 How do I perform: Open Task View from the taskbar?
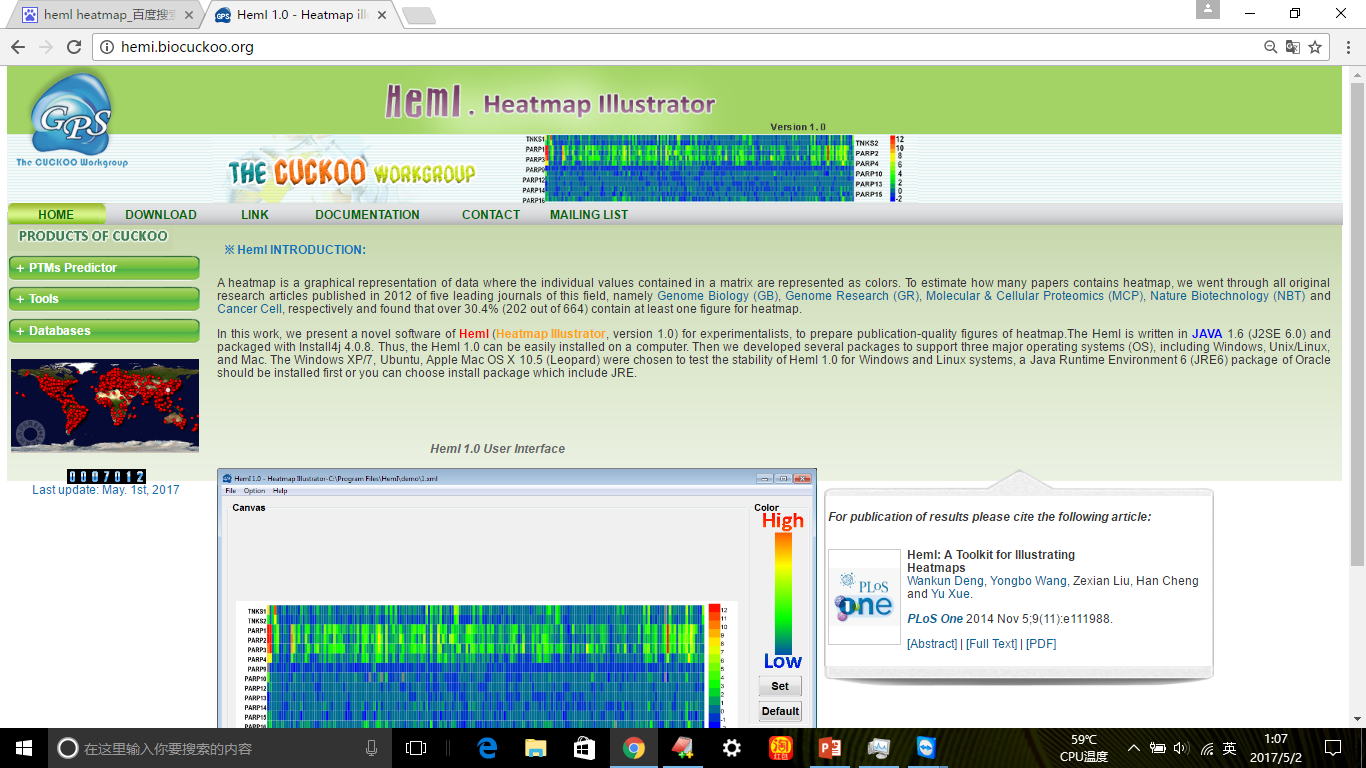pyautogui.click(x=416, y=748)
